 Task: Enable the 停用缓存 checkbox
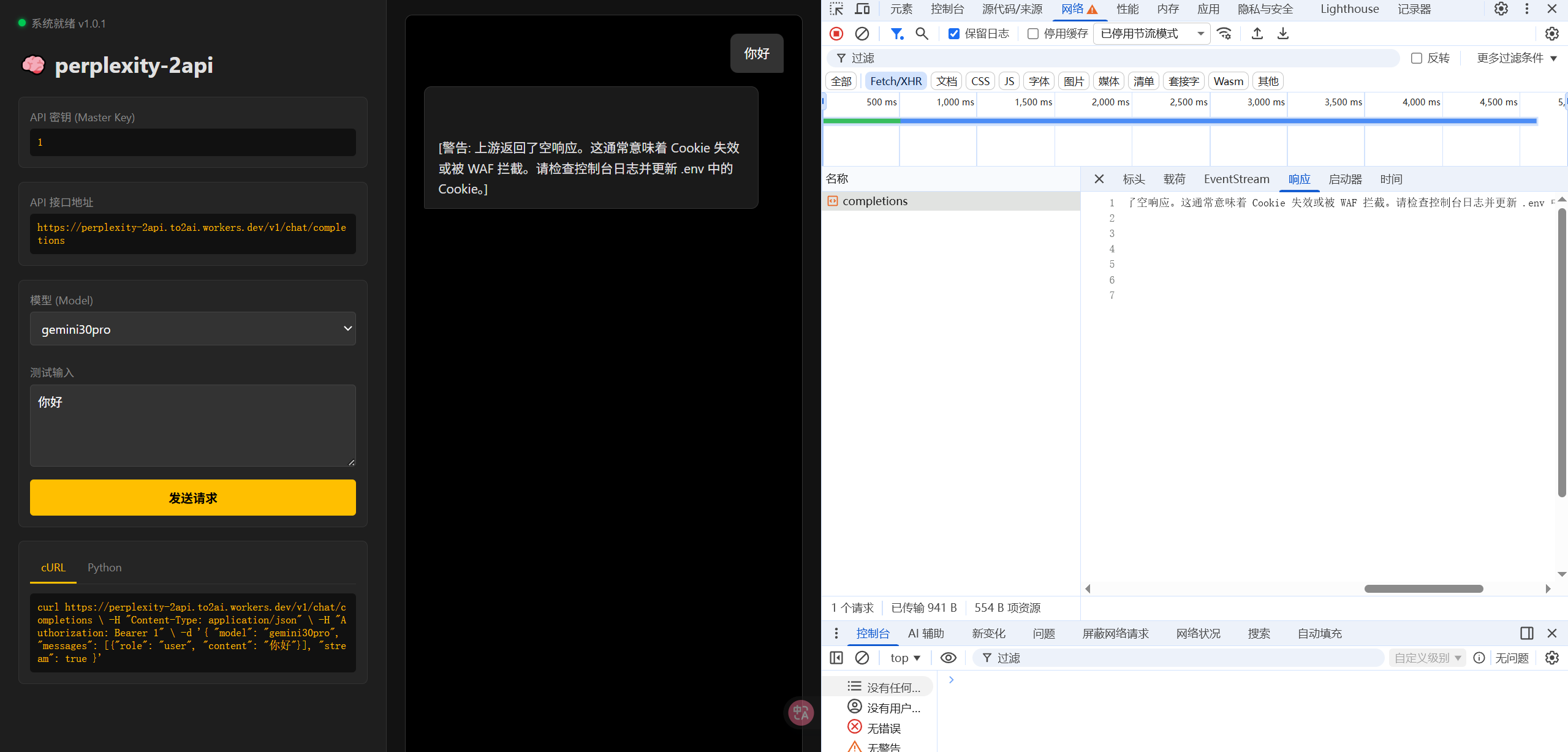(1032, 34)
